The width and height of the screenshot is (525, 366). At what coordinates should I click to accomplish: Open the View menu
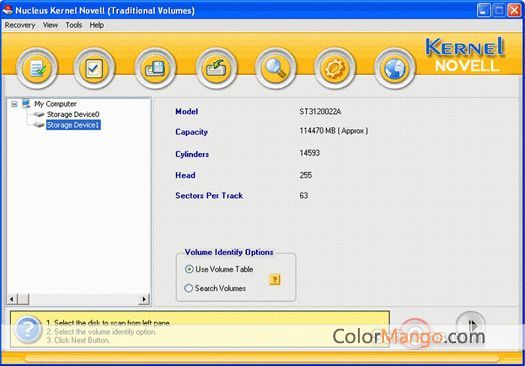[x=50, y=25]
